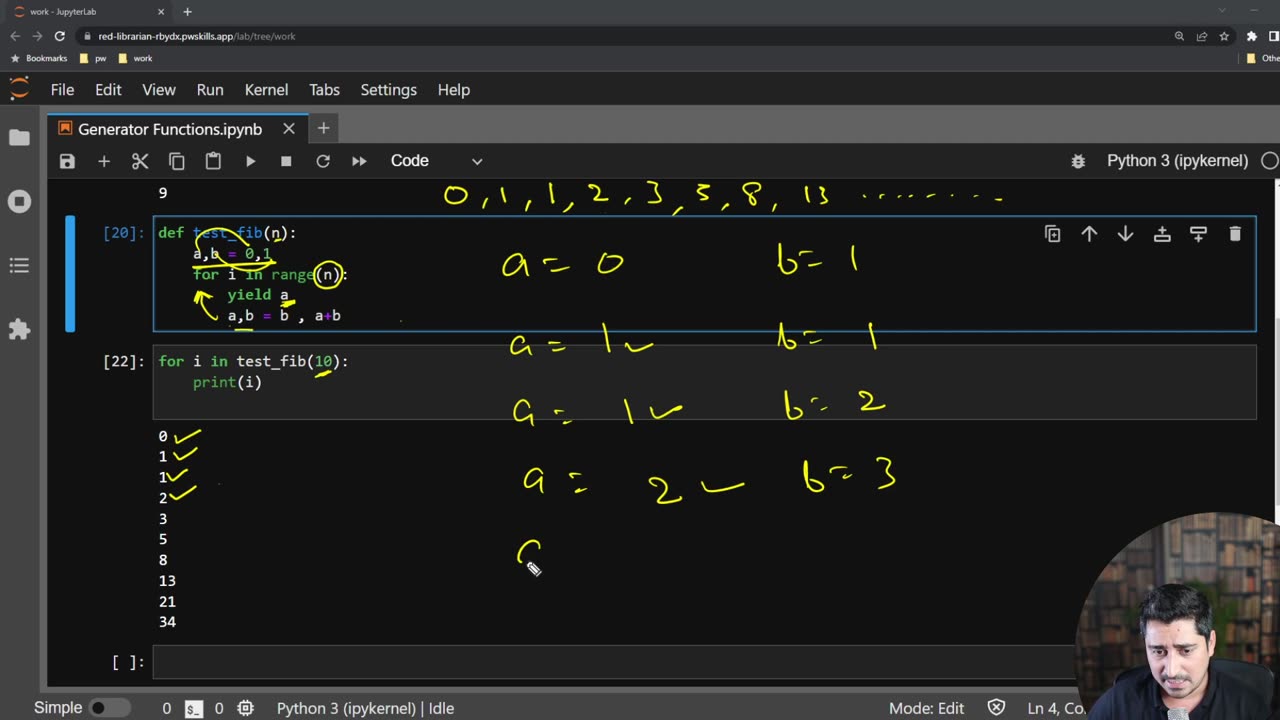Interrupt the kernel stop icon
The width and height of the screenshot is (1280, 720).
pos(286,161)
